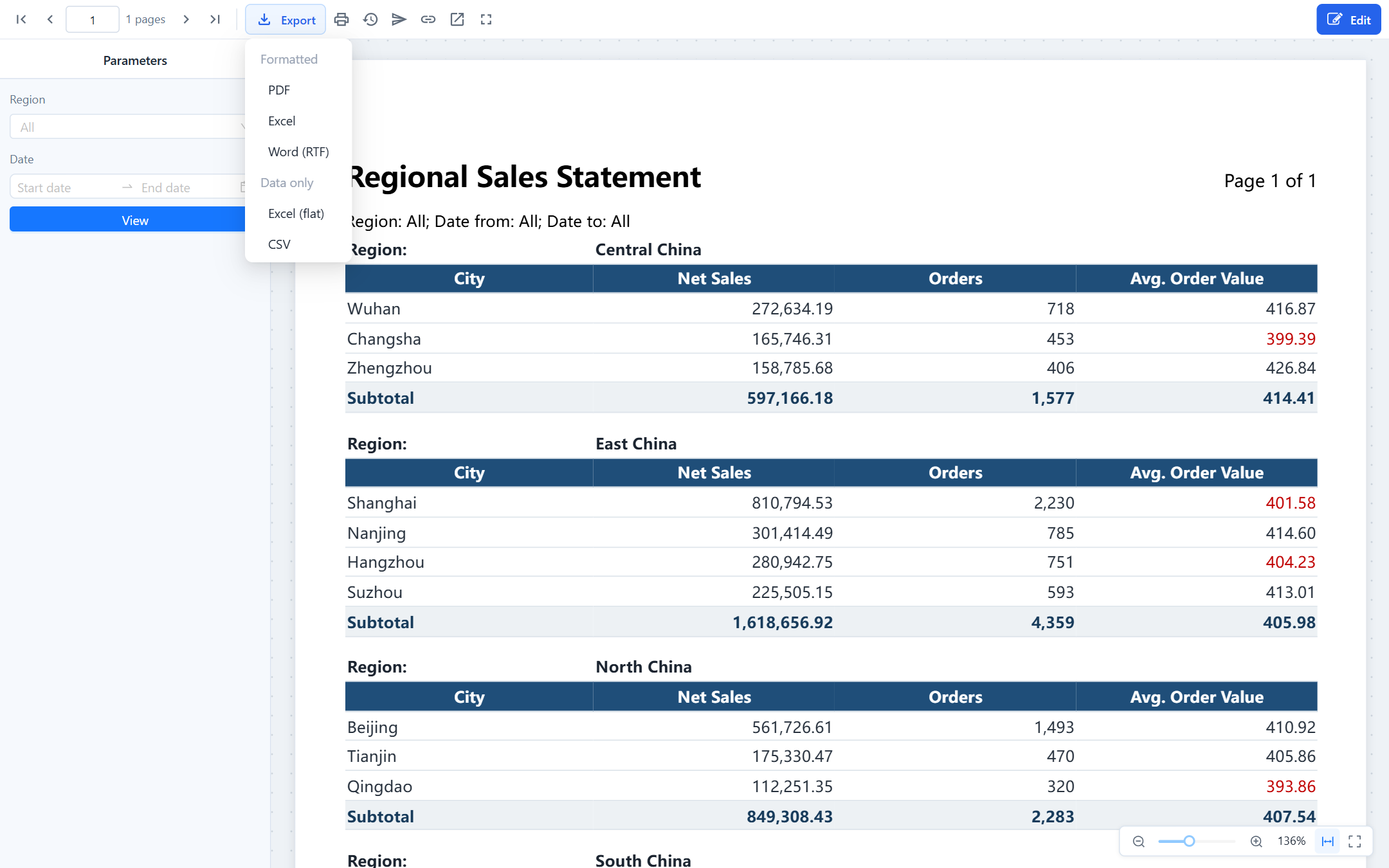The image size is (1389, 868).
Task: Click Qingdao red value 393.86
Action: coord(1291,786)
